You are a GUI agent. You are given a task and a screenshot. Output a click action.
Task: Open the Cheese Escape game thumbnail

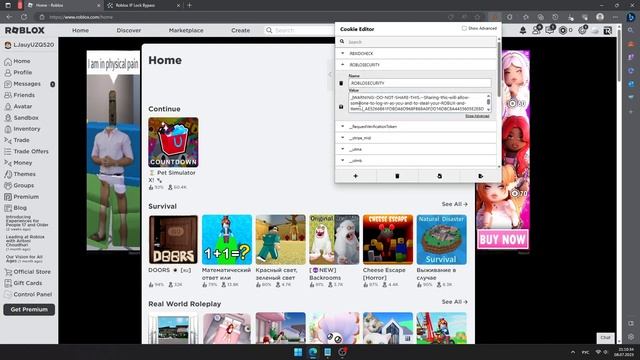(x=388, y=240)
